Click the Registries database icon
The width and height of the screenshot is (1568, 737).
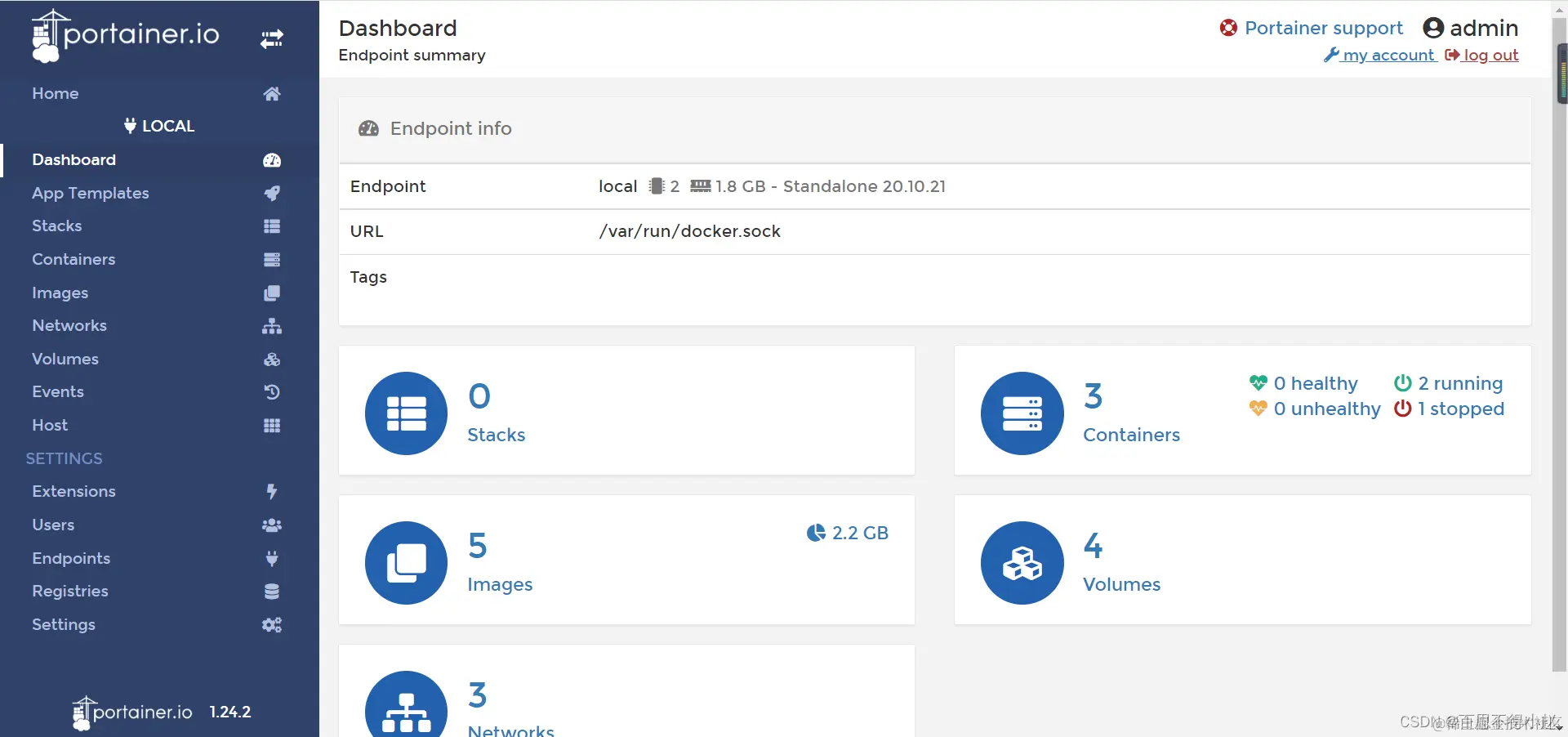(272, 592)
